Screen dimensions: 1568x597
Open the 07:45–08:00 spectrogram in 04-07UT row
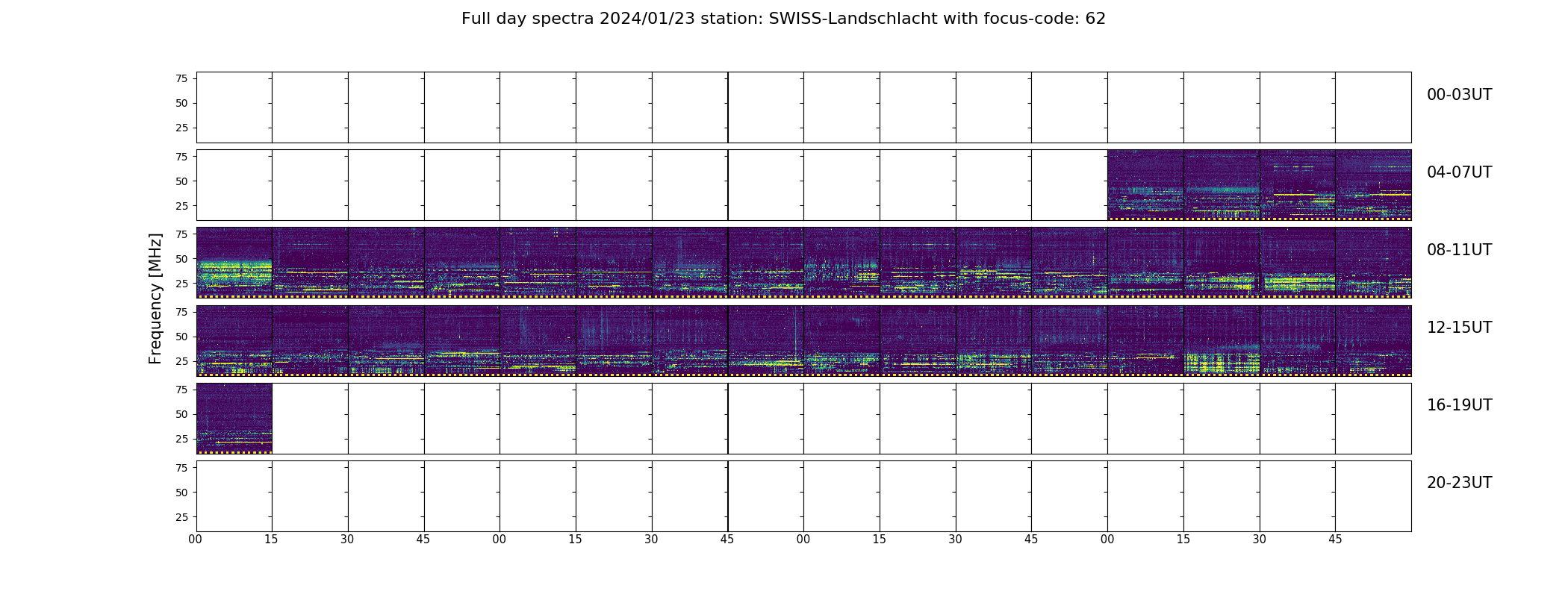(x=1373, y=185)
